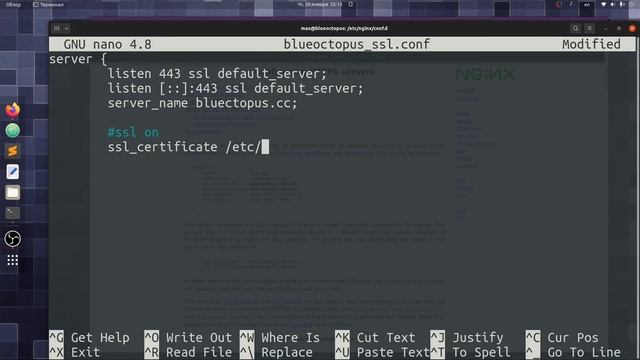Click 'GNU nano 4.8' title text
Screen dimensions: 640x360
107,44
